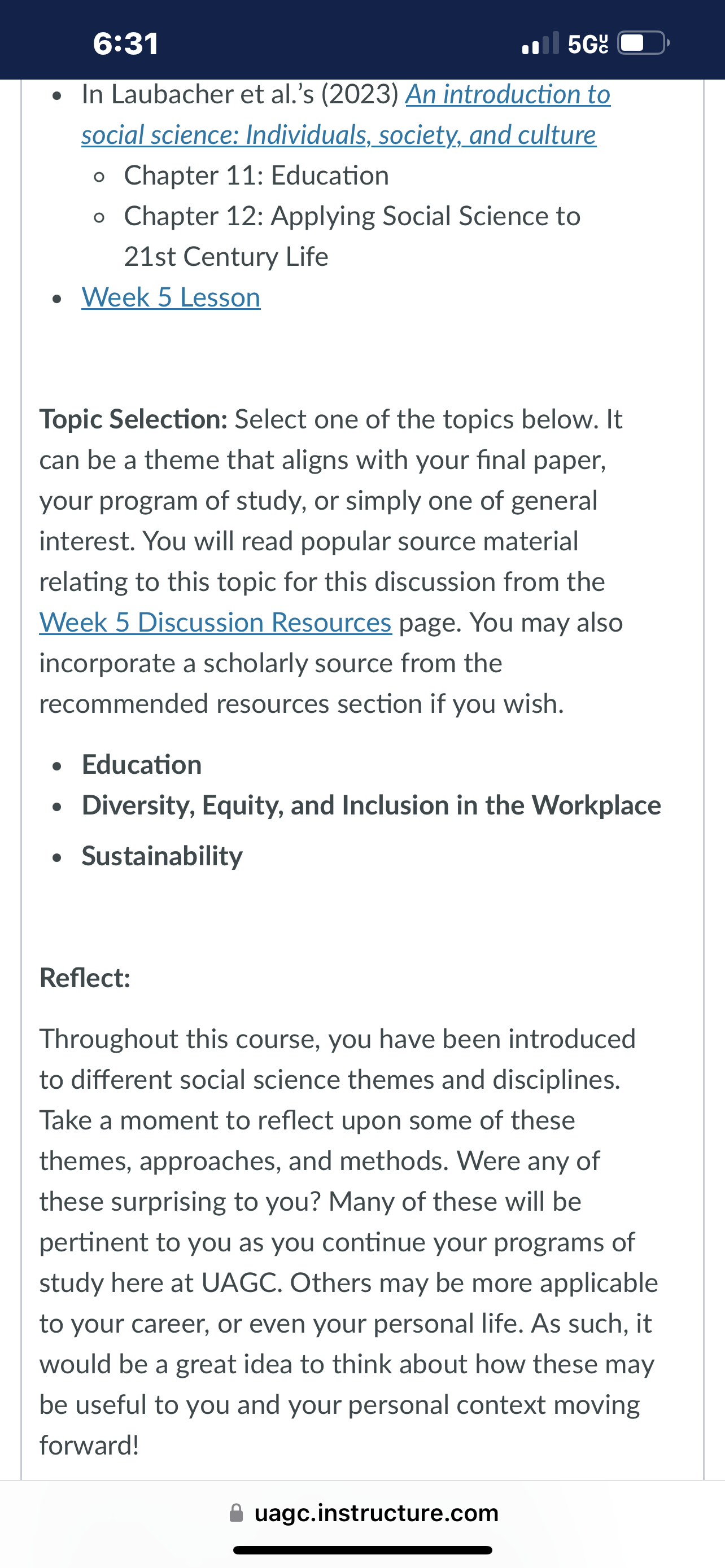Tap the cellular signal bars icon
This screenshot has height=1568, width=725.
click(540, 43)
